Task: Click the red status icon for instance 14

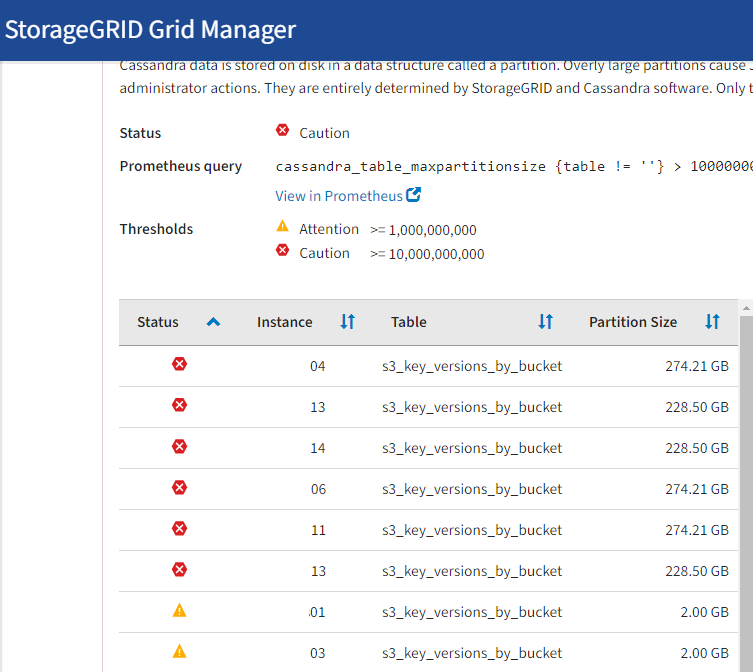Action: tap(180, 447)
